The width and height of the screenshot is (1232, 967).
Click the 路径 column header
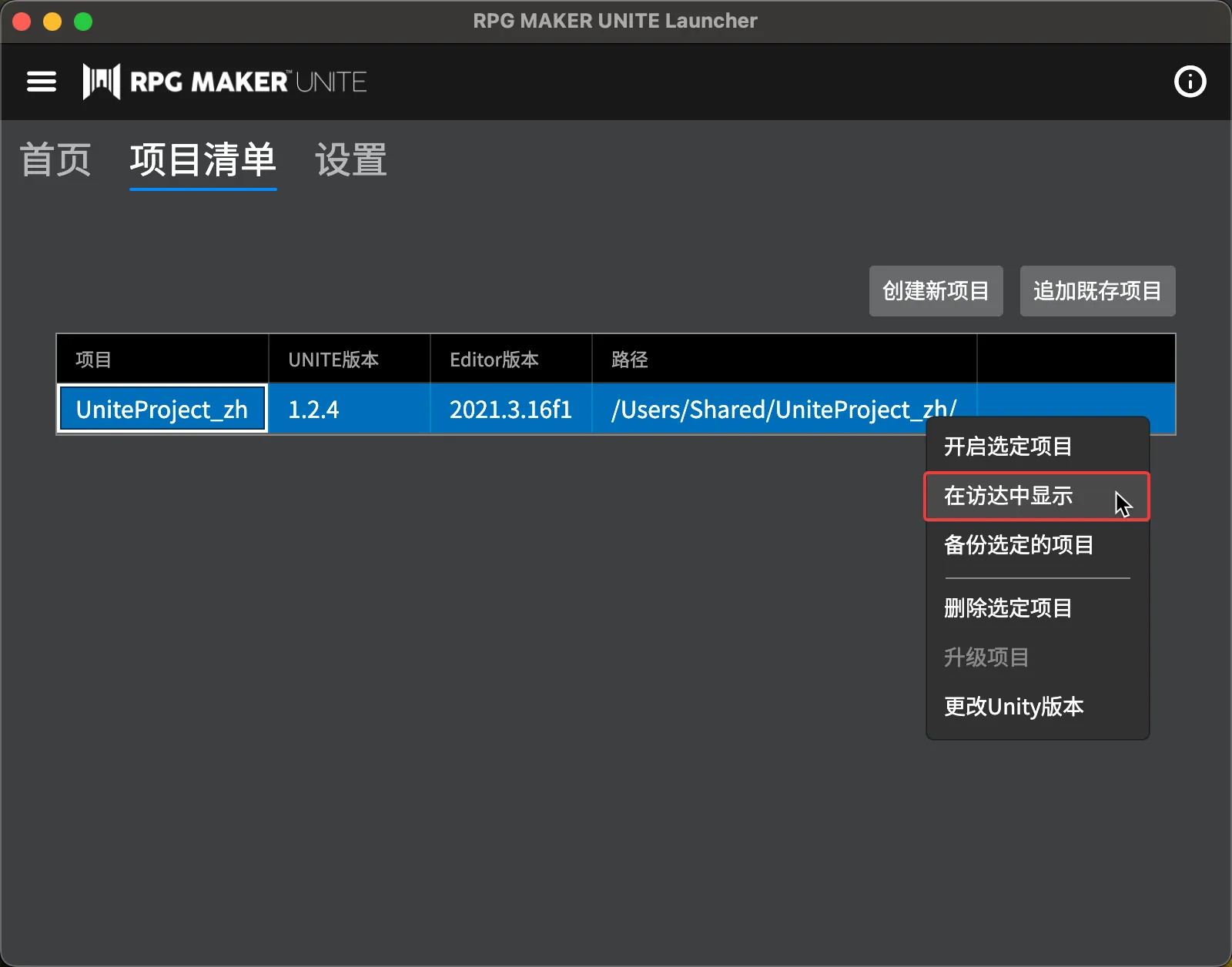click(784, 359)
